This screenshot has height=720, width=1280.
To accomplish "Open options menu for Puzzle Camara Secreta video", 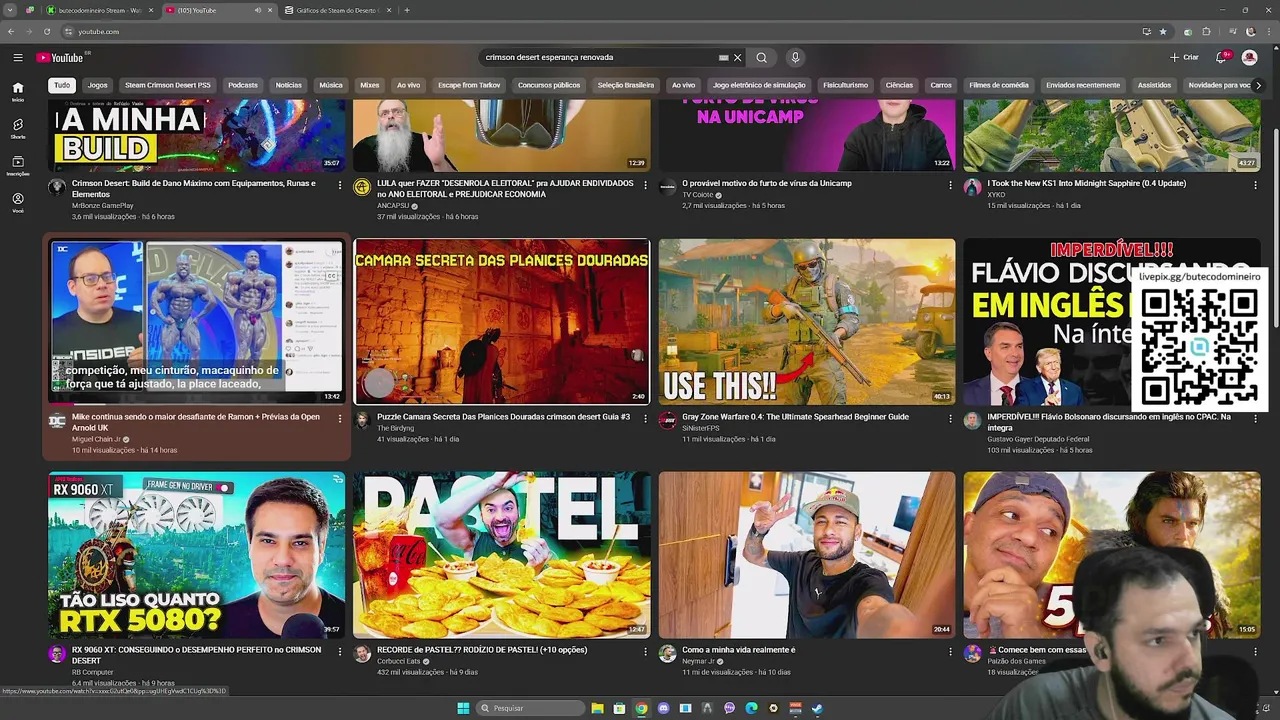I will point(645,418).
